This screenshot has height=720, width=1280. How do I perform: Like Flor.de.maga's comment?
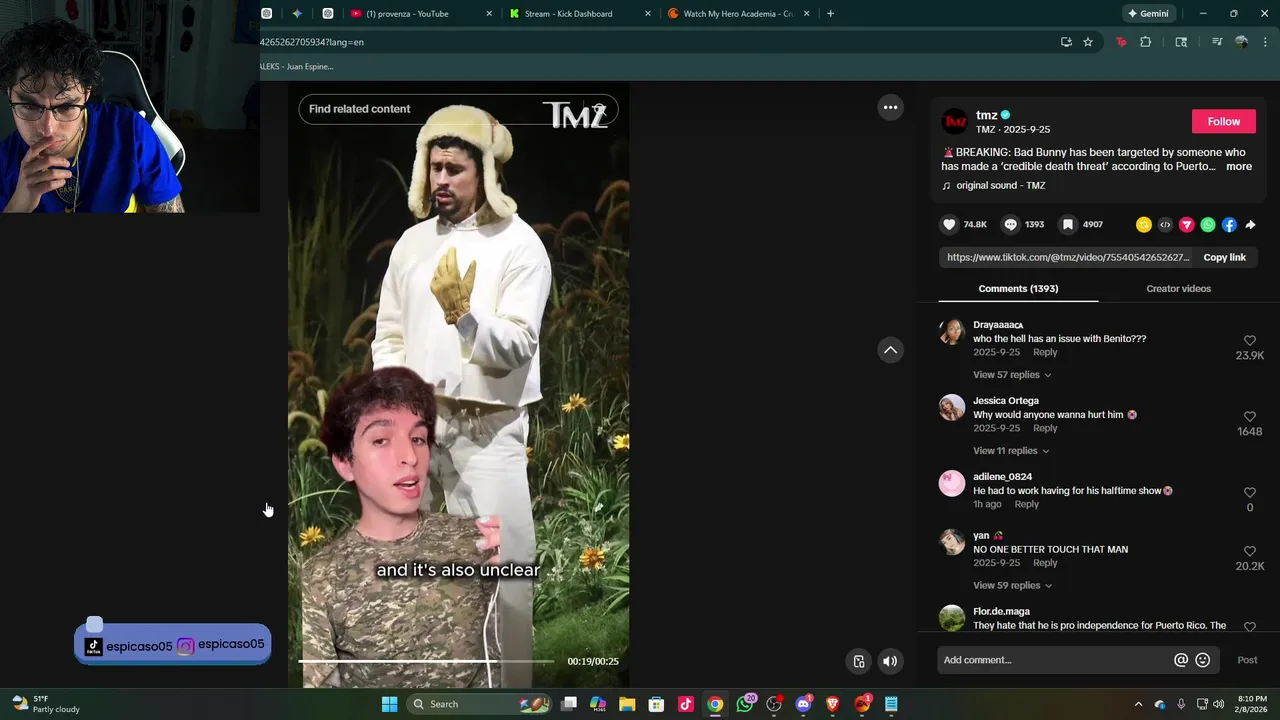click(x=1250, y=627)
